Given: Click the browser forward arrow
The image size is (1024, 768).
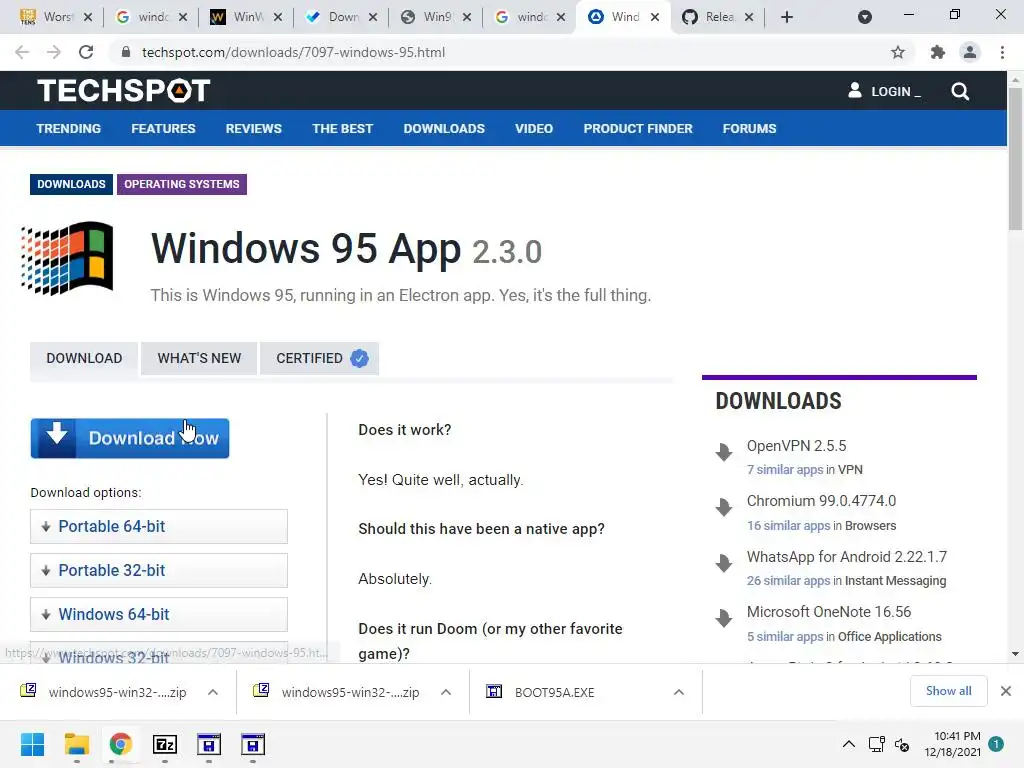Looking at the screenshot, I should pyautogui.click(x=54, y=52).
